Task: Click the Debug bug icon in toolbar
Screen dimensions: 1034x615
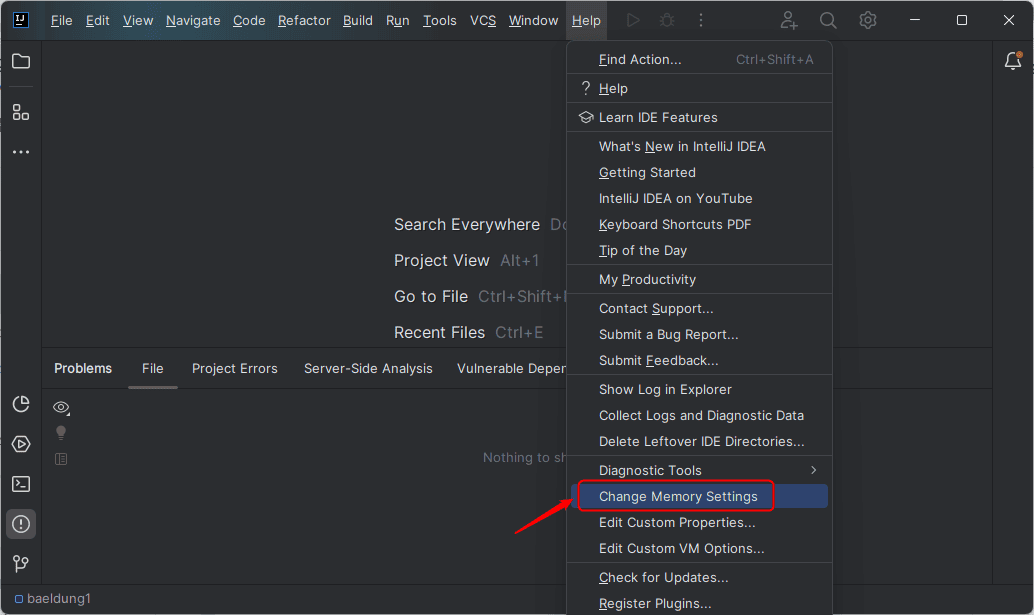Action: tap(667, 20)
